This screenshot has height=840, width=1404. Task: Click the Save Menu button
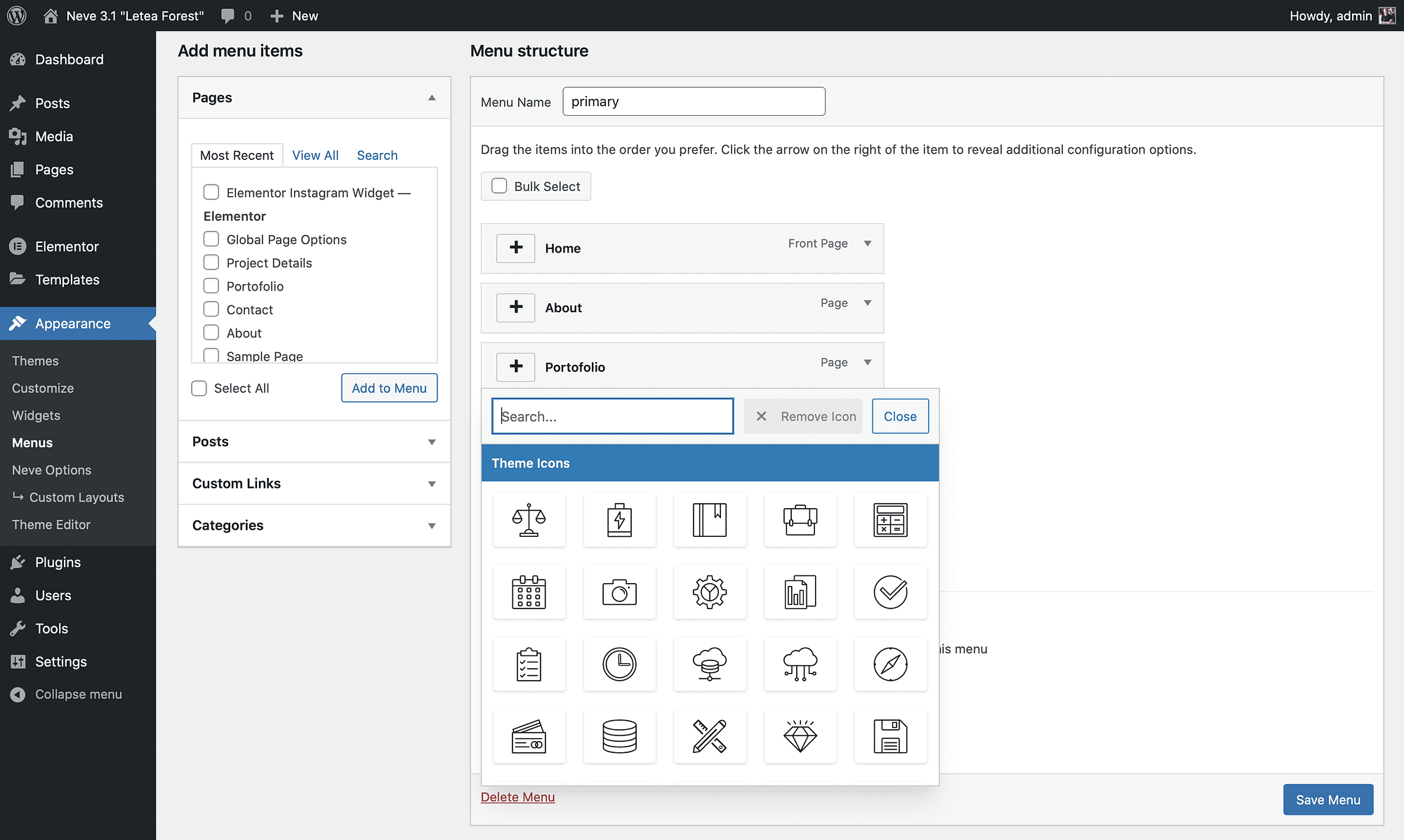pyautogui.click(x=1328, y=799)
